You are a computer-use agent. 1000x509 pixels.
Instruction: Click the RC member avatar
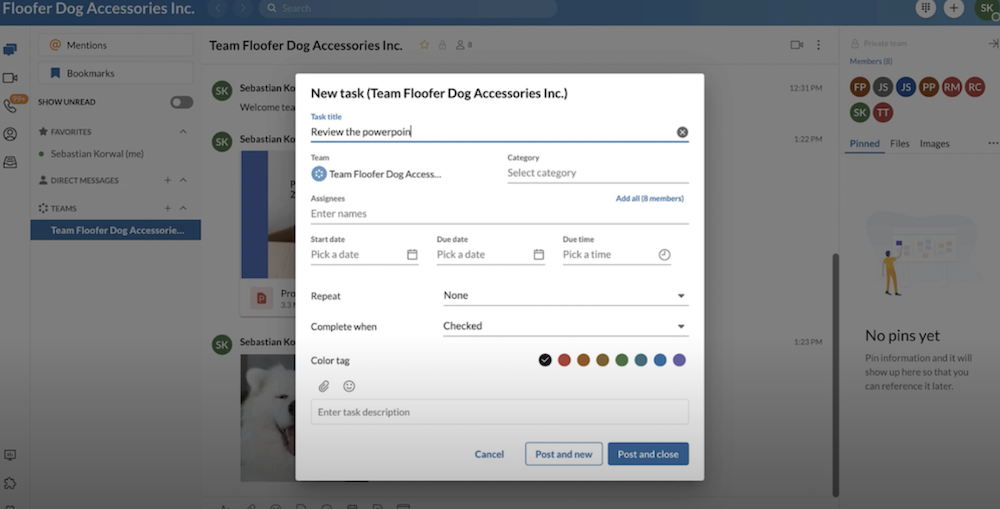(974, 87)
